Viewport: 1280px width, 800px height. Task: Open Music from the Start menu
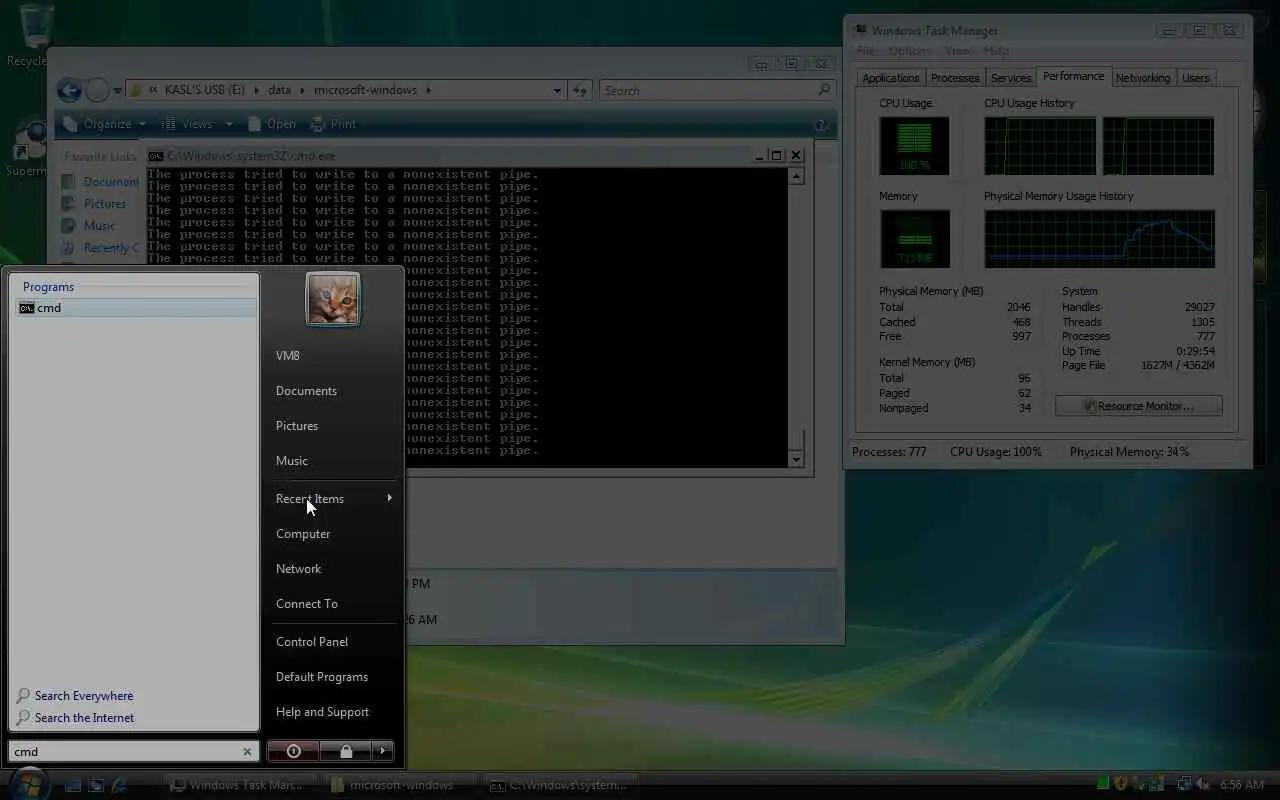click(292, 461)
